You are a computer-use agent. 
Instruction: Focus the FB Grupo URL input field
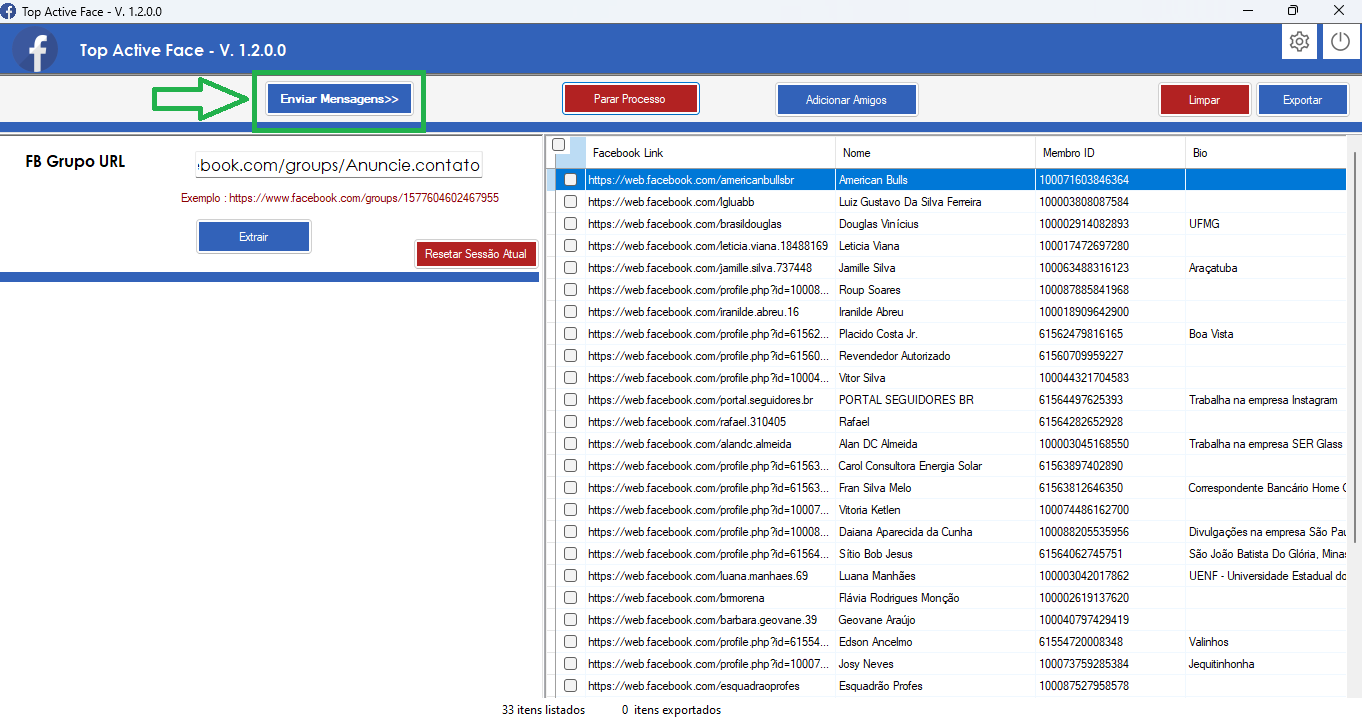coord(339,164)
